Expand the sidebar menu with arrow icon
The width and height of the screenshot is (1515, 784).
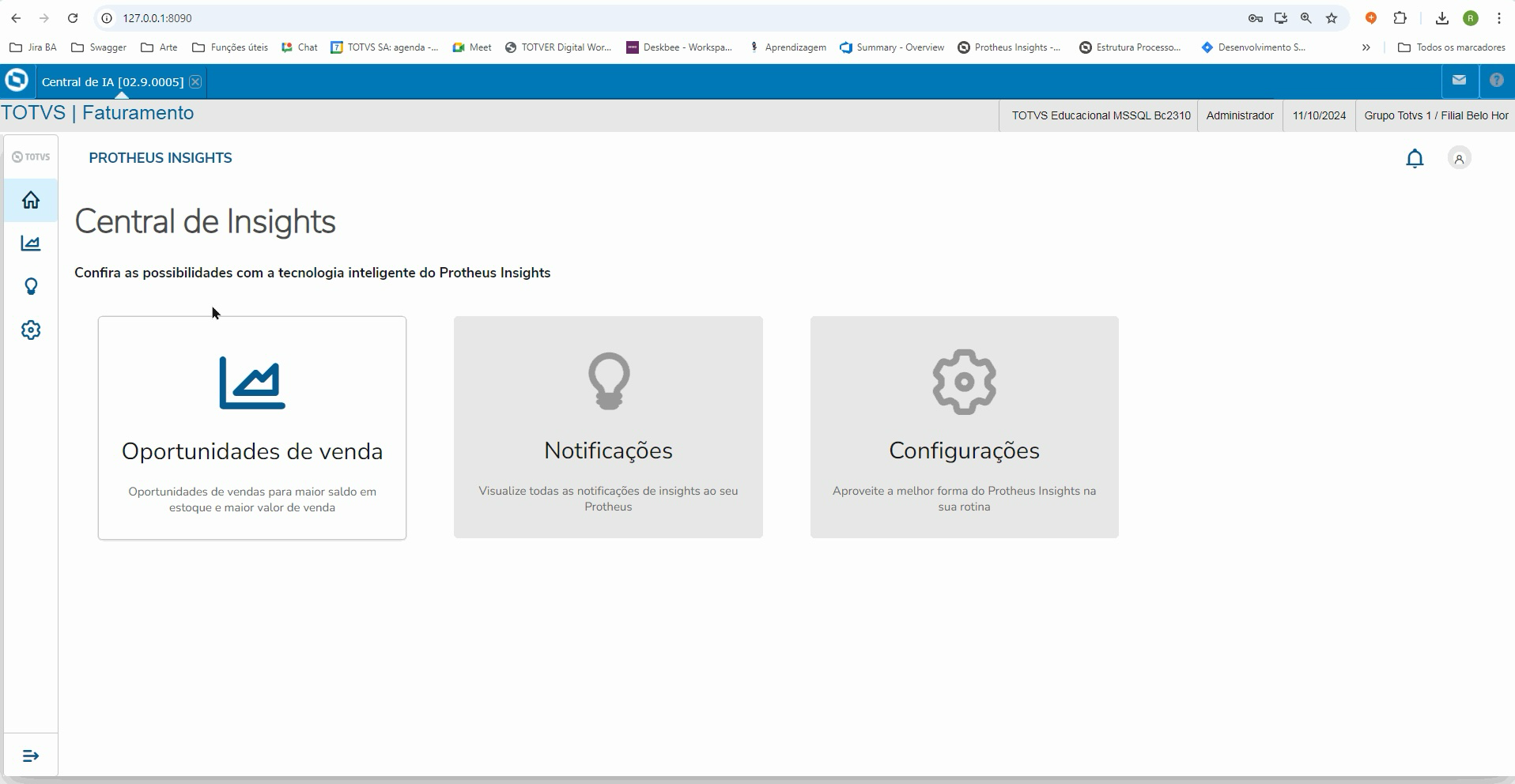click(x=31, y=756)
